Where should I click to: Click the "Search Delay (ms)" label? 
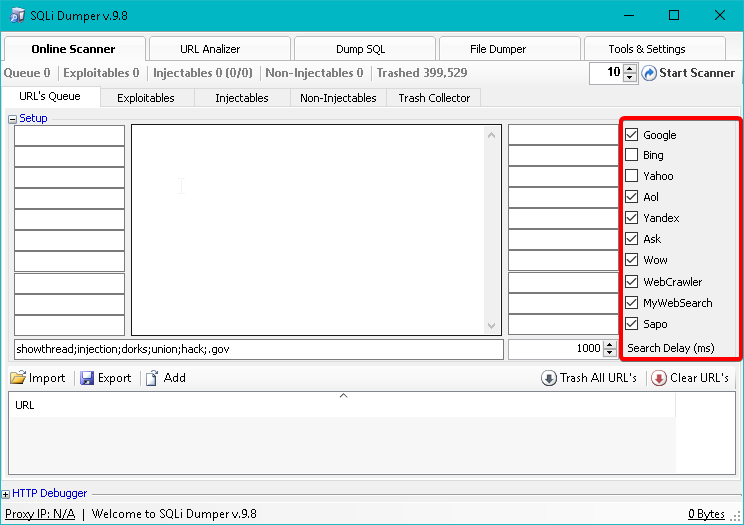pos(670,348)
